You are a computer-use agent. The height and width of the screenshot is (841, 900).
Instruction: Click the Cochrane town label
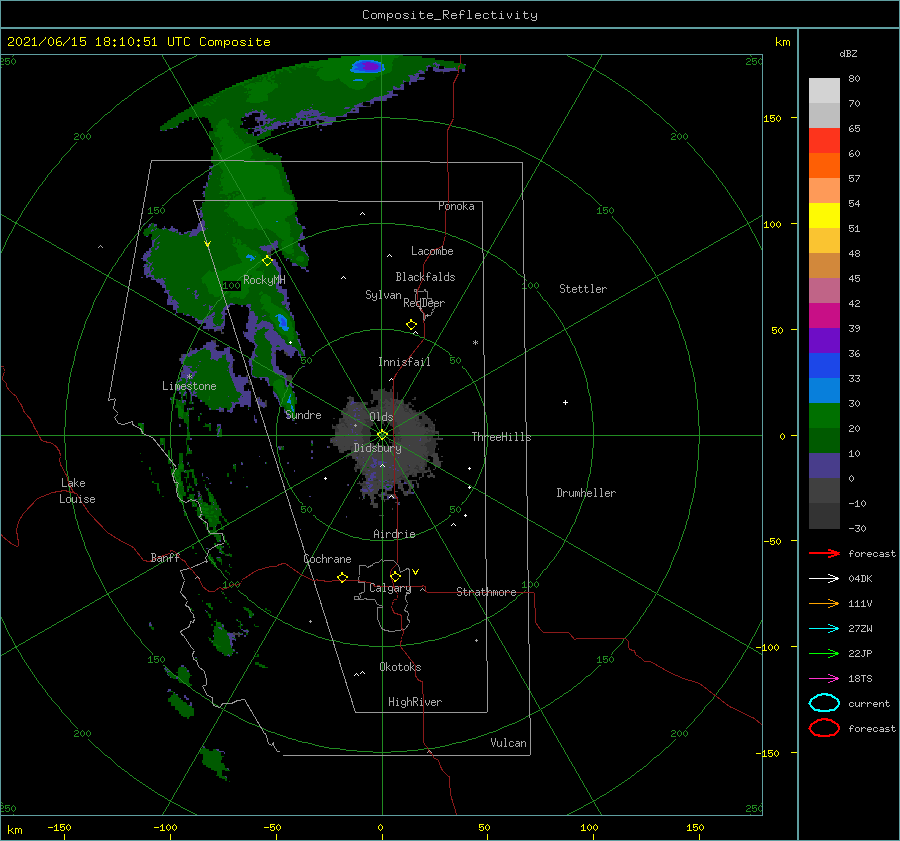(x=327, y=559)
